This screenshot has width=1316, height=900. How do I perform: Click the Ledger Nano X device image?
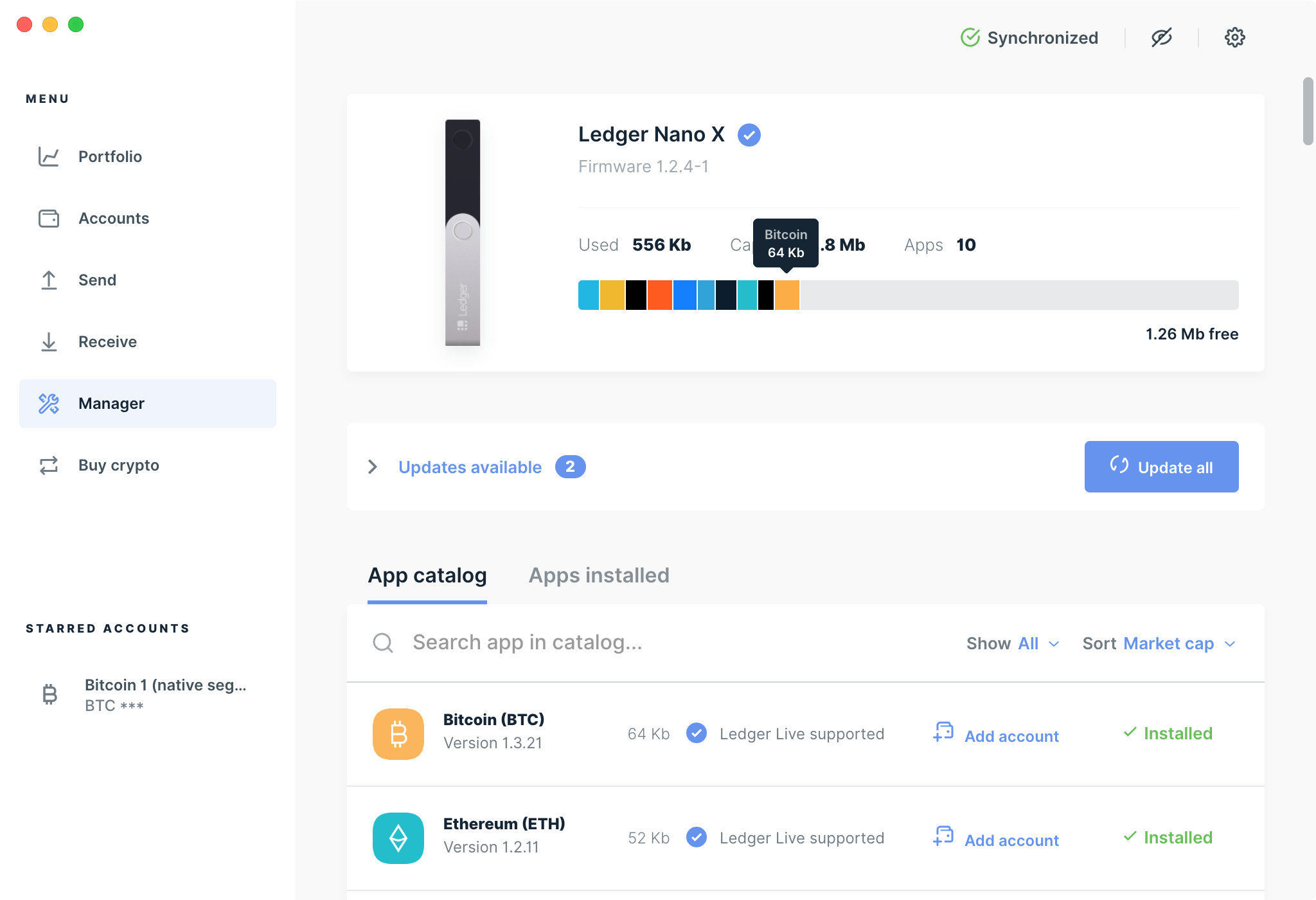tap(463, 233)
